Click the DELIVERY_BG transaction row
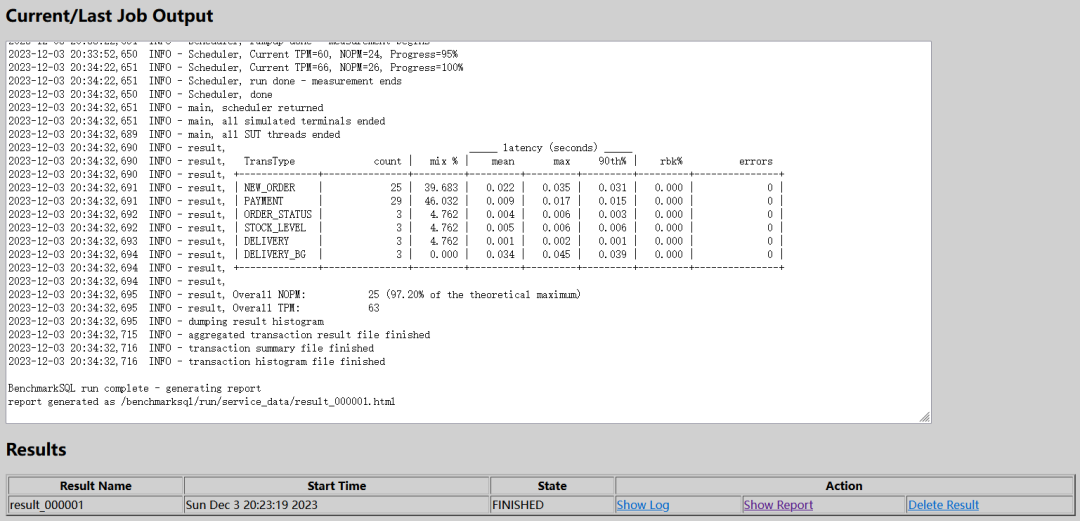Screen dimensions: 1080x521 click(396, 254)
